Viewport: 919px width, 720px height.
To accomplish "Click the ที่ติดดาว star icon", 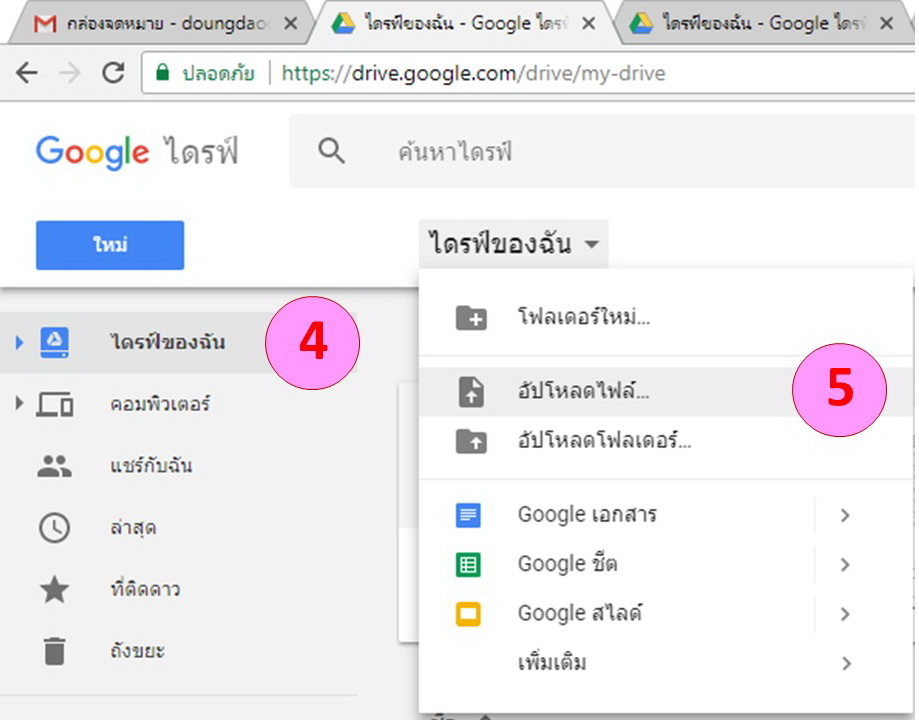I will point(55,589).
